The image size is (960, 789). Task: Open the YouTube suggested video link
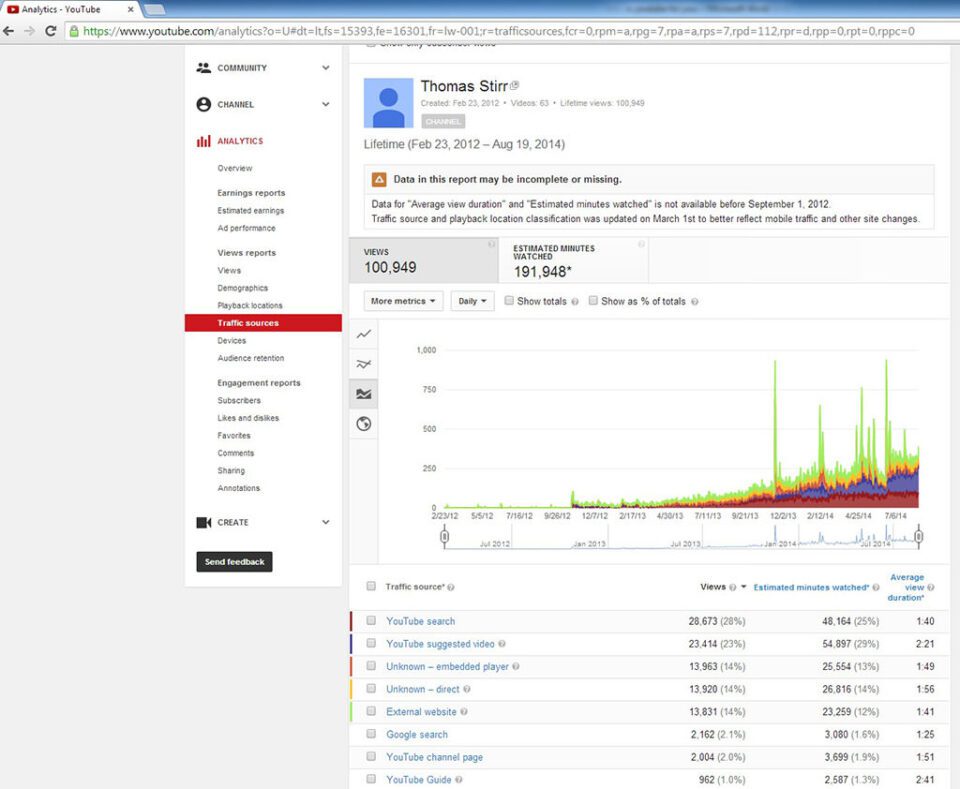(440, 644)
